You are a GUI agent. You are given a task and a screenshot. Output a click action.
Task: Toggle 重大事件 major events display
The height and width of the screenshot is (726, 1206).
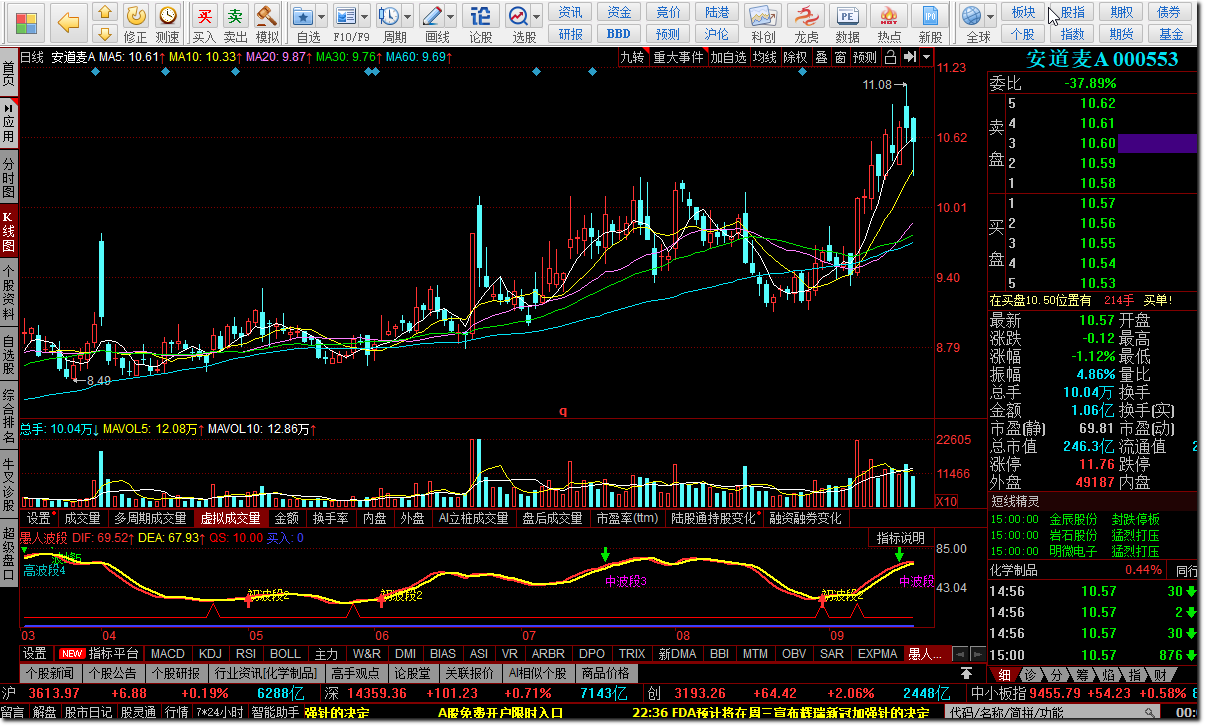pyautogui.click(x=678, y=57)
